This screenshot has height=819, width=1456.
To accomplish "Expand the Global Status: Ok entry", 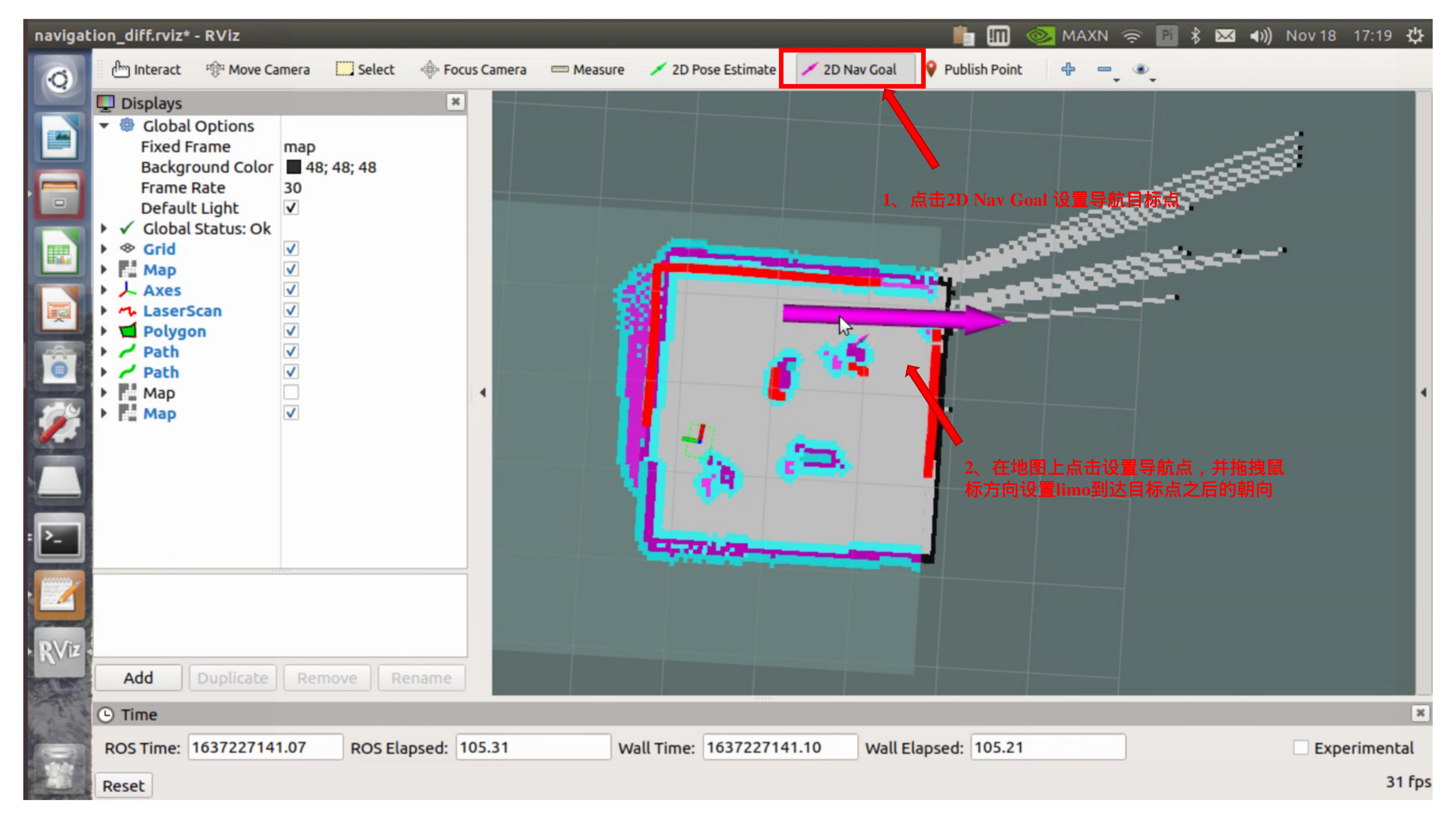I will pos(104,228).
